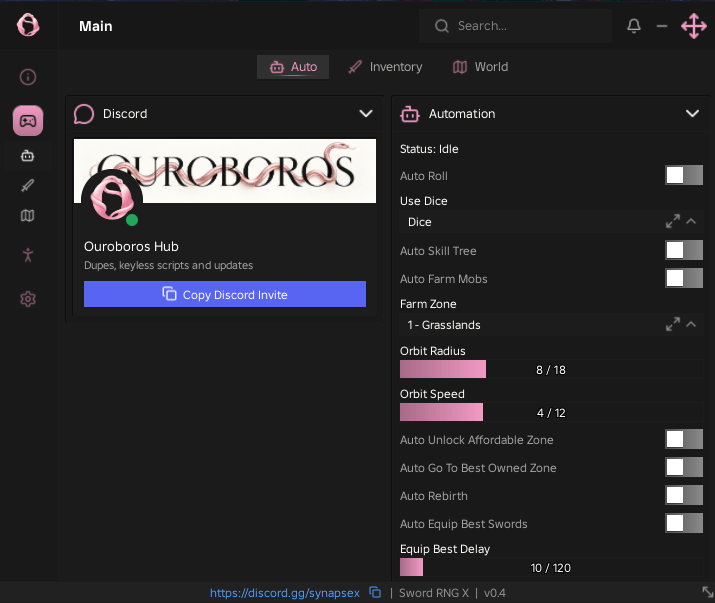Click "Dupes, keyless scripts and updates" text

click(168, 265)
